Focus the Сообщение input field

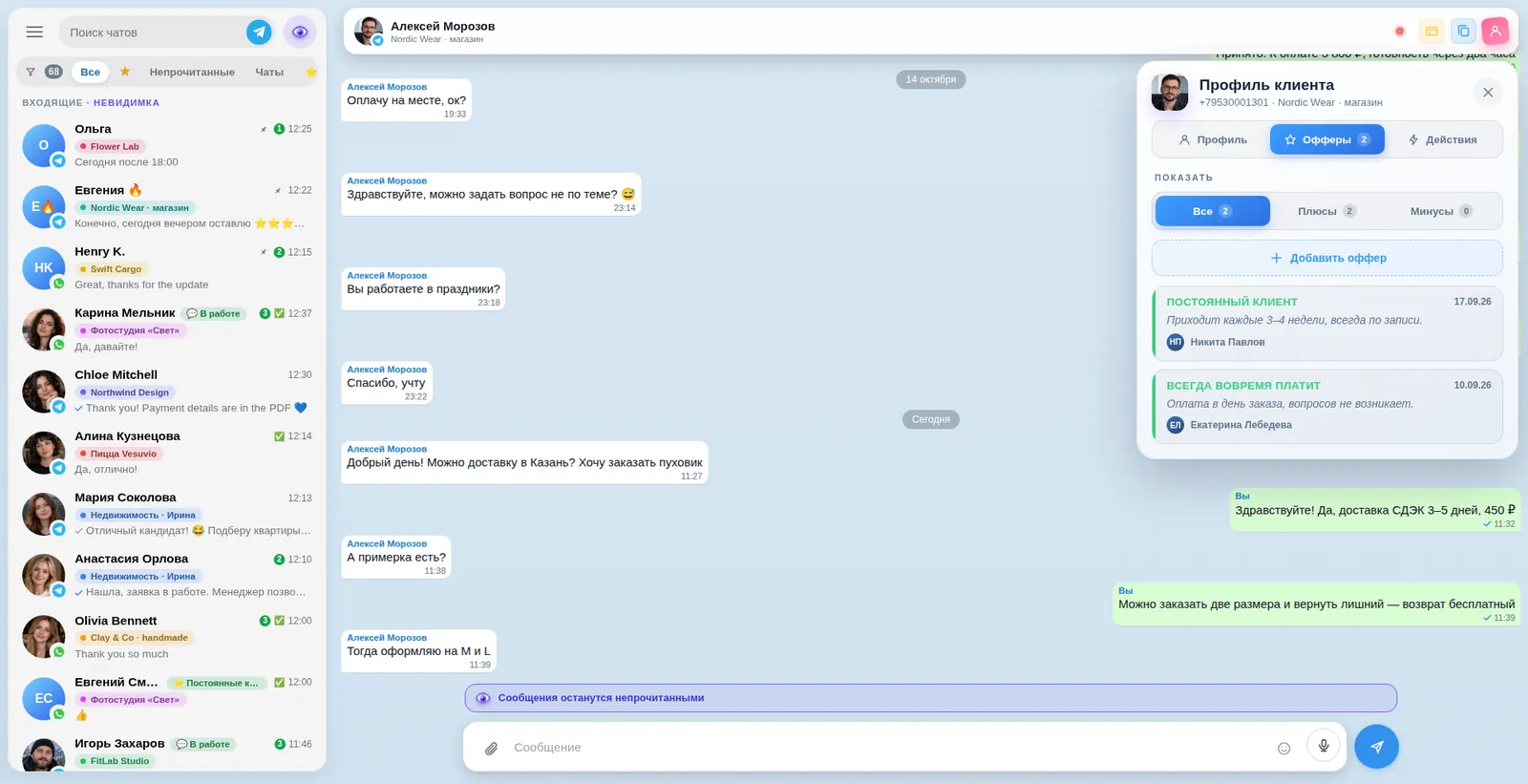pos(888,748)
